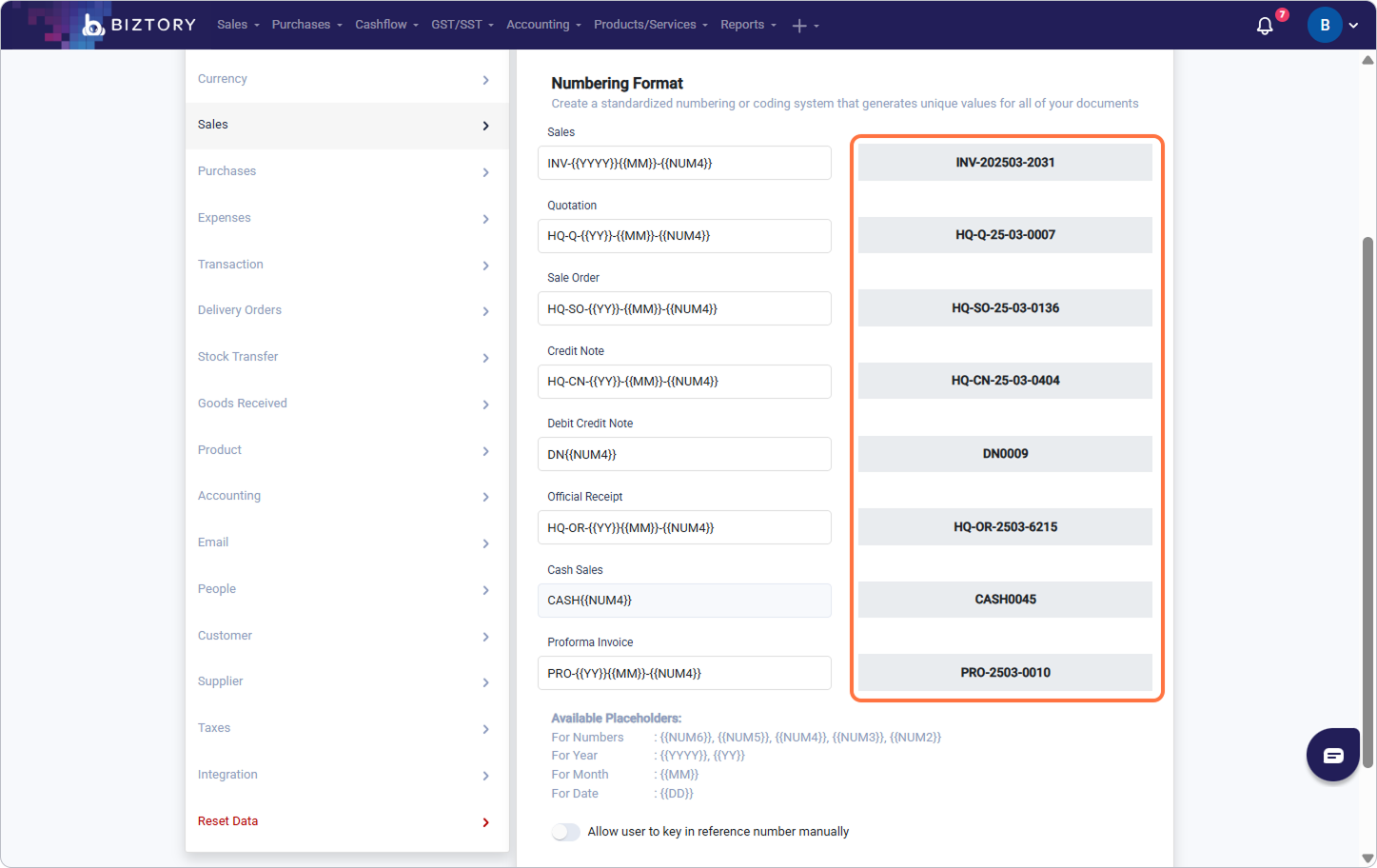Viewport: 1377px width, 868px height.
Task: Open the GST/SST menu
Action: tap(462, 25)
